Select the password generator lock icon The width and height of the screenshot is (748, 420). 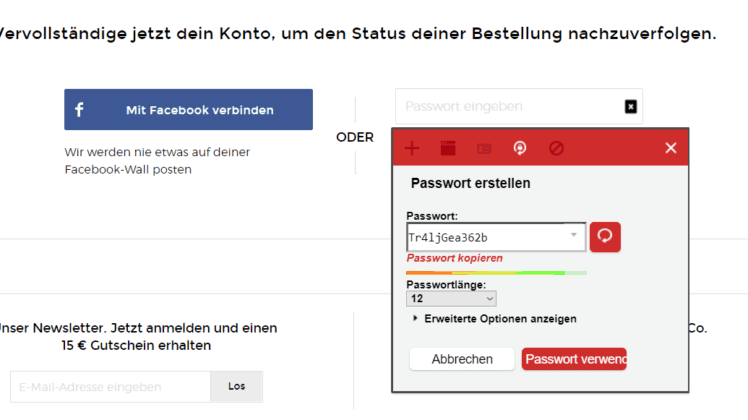click(520, 148)
